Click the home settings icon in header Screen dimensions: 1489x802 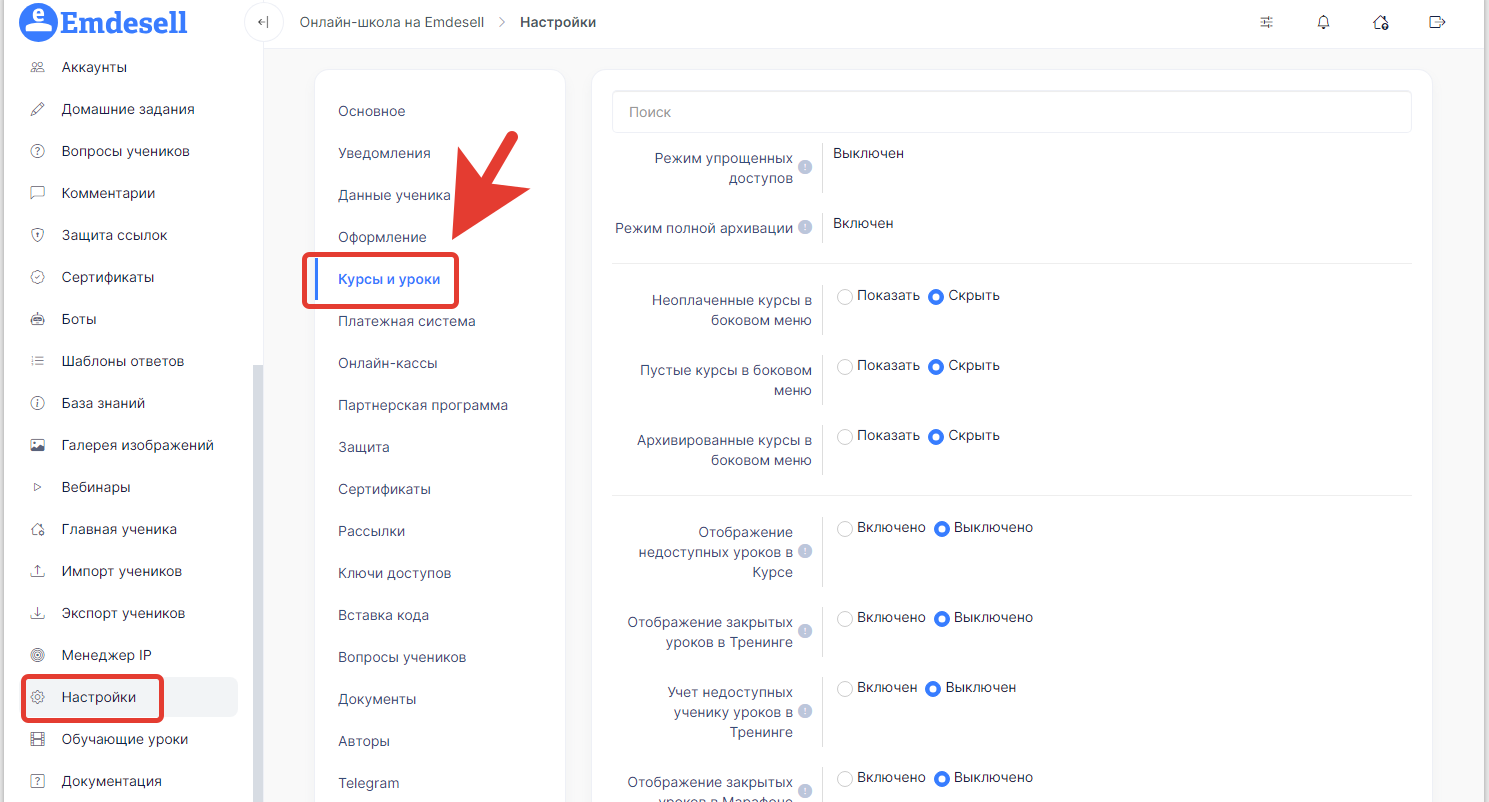[x=1381, y=22]
